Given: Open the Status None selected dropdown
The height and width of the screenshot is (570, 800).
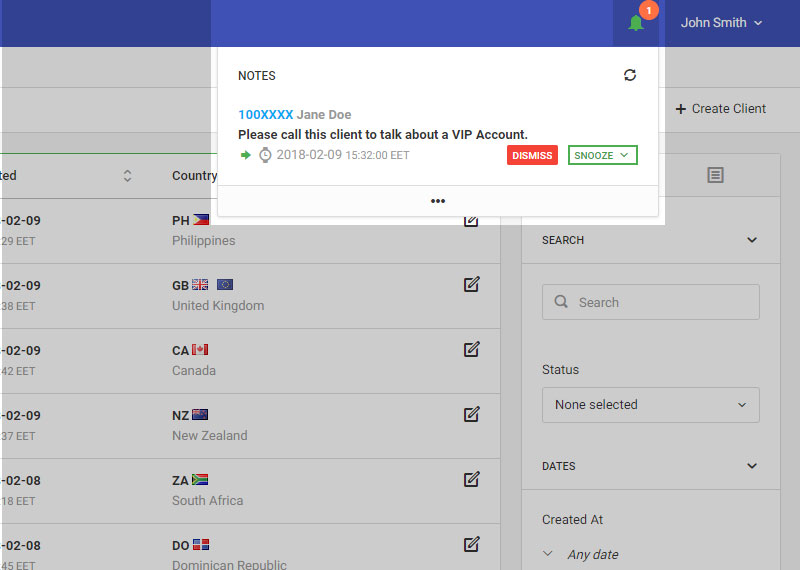Looking at the screenshot, I should 650,405.
